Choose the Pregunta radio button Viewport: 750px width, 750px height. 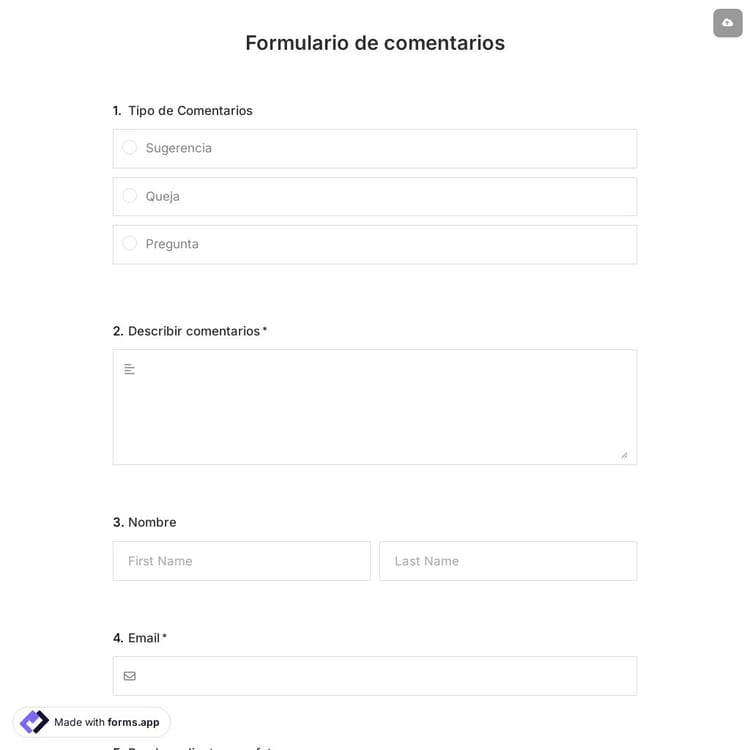(x=130, y=244)
